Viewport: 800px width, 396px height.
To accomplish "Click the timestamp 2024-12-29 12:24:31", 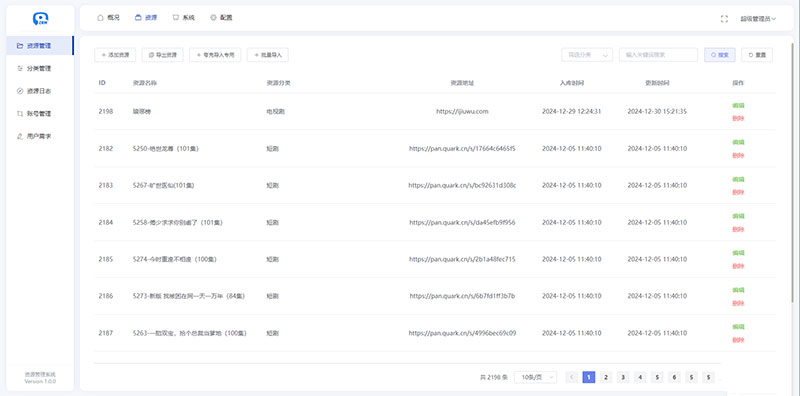I will 571,111.
